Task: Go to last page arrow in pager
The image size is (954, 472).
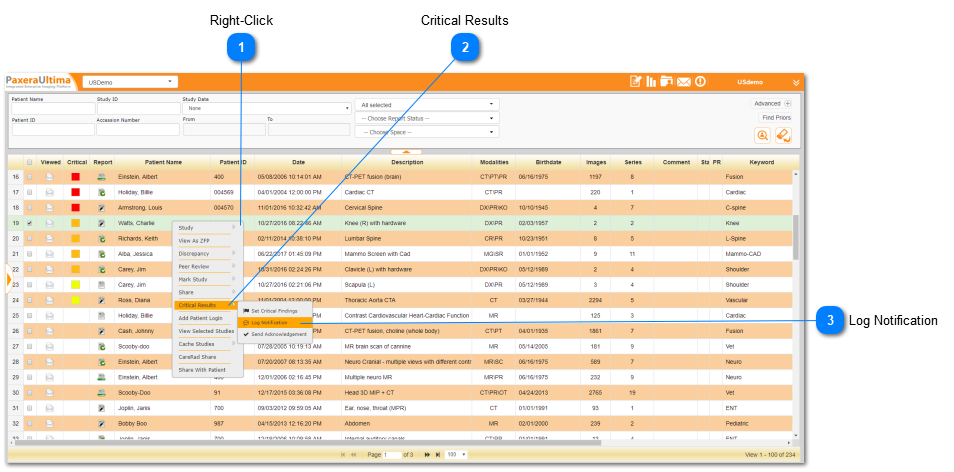Action: pyautogui.click(x=437, y=454)
